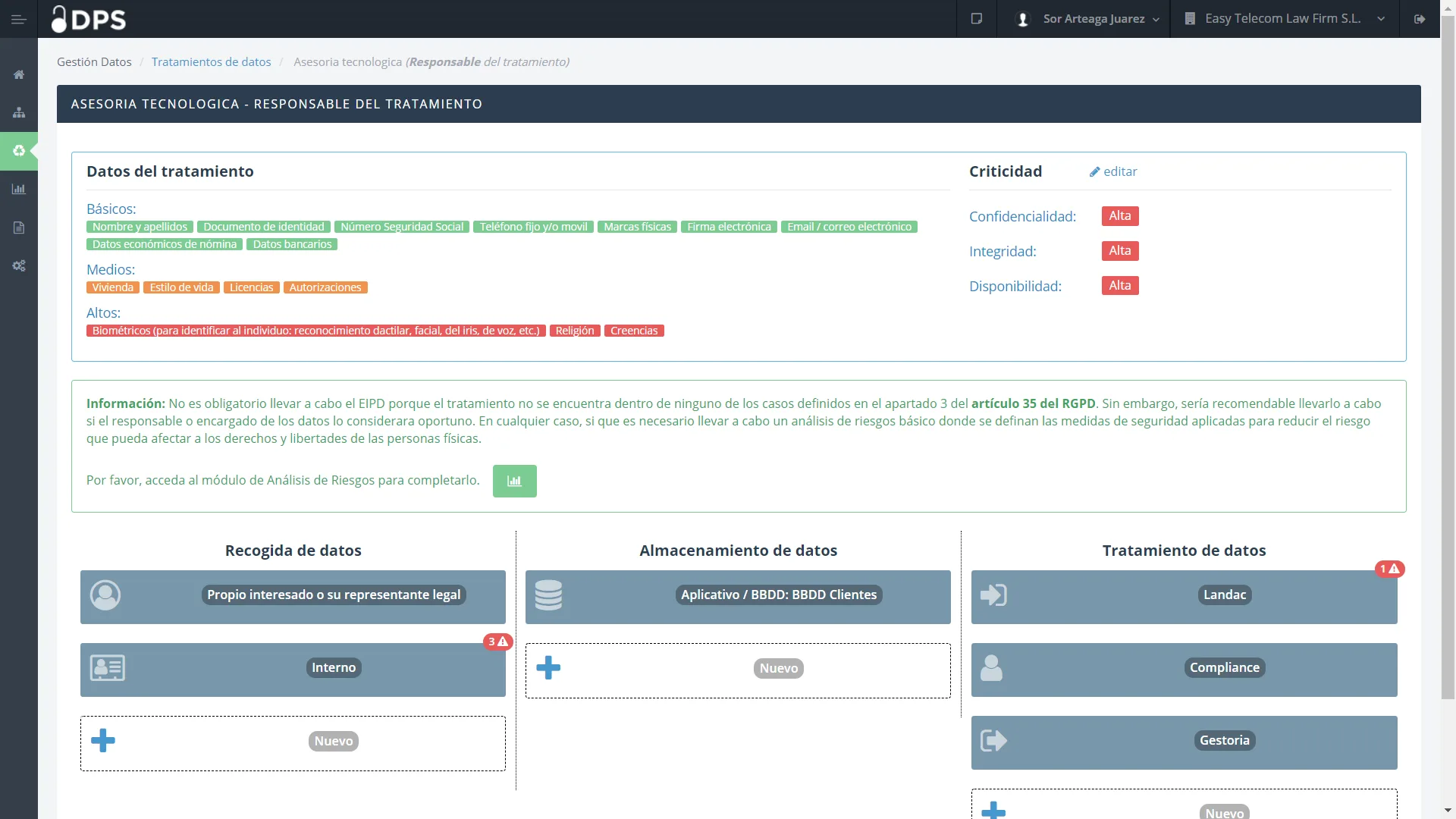Click the database icon on Aplicativo card
The image size is (1456, 819).
coord(548,595)
